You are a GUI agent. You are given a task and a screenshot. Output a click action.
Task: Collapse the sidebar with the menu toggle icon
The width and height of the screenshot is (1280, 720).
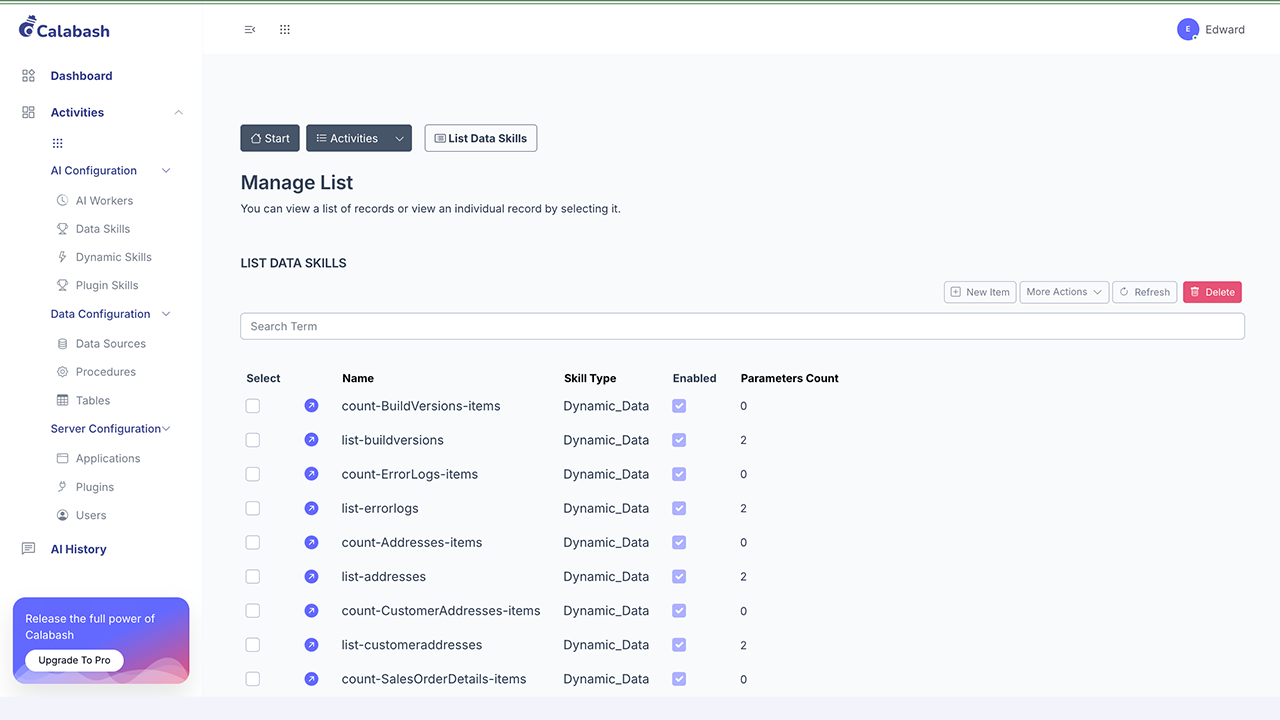coord(250,30)
